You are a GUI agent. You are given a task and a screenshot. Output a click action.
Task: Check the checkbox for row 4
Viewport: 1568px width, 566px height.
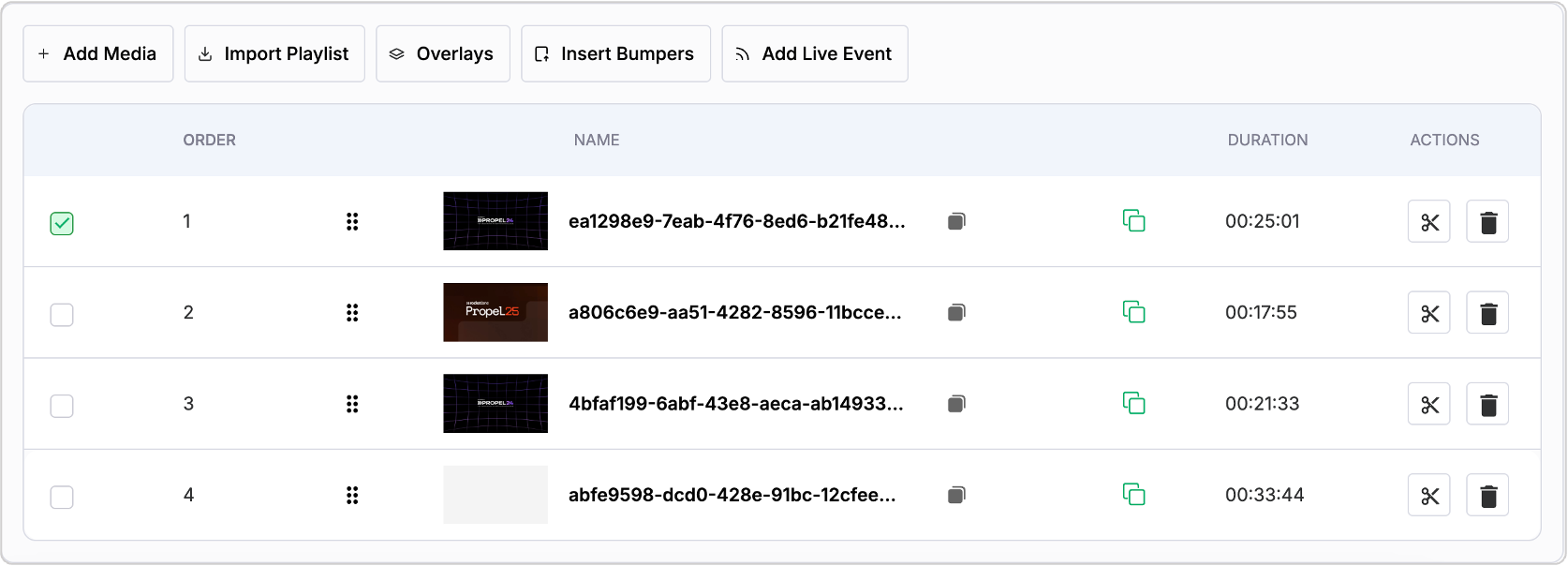[62, 496]
